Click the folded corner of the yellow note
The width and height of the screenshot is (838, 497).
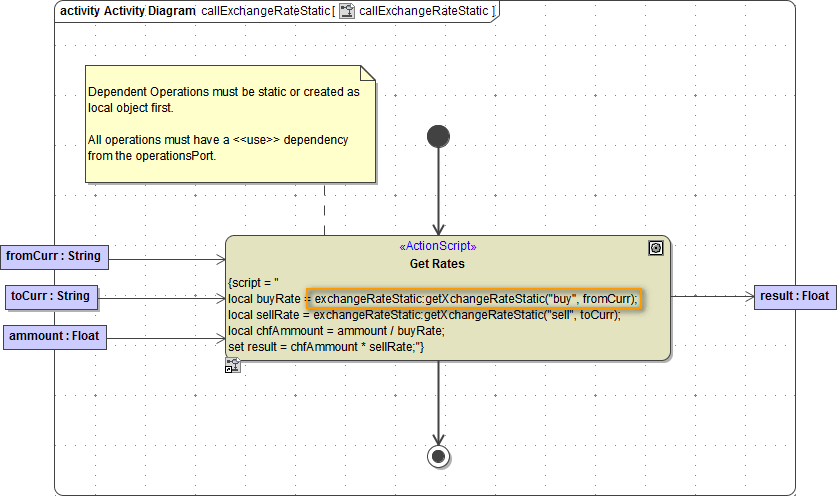367,74
